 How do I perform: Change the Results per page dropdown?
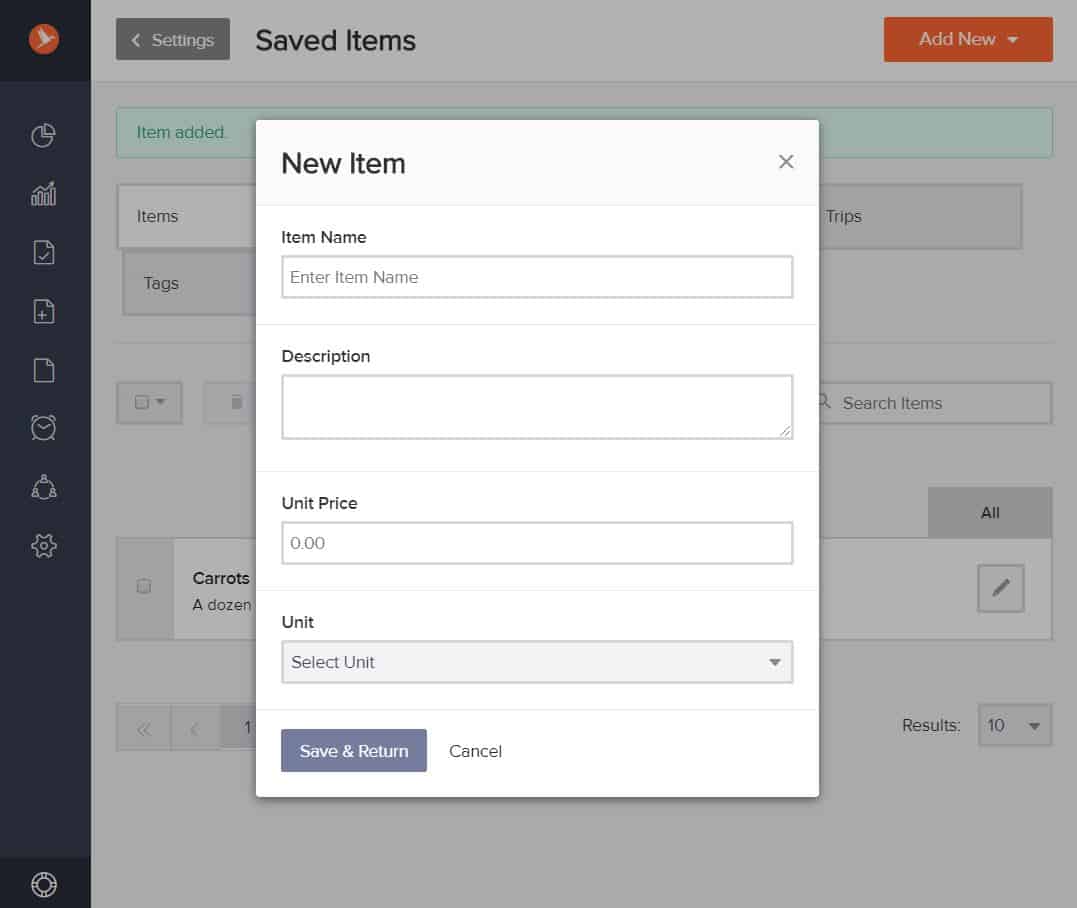1014,725
